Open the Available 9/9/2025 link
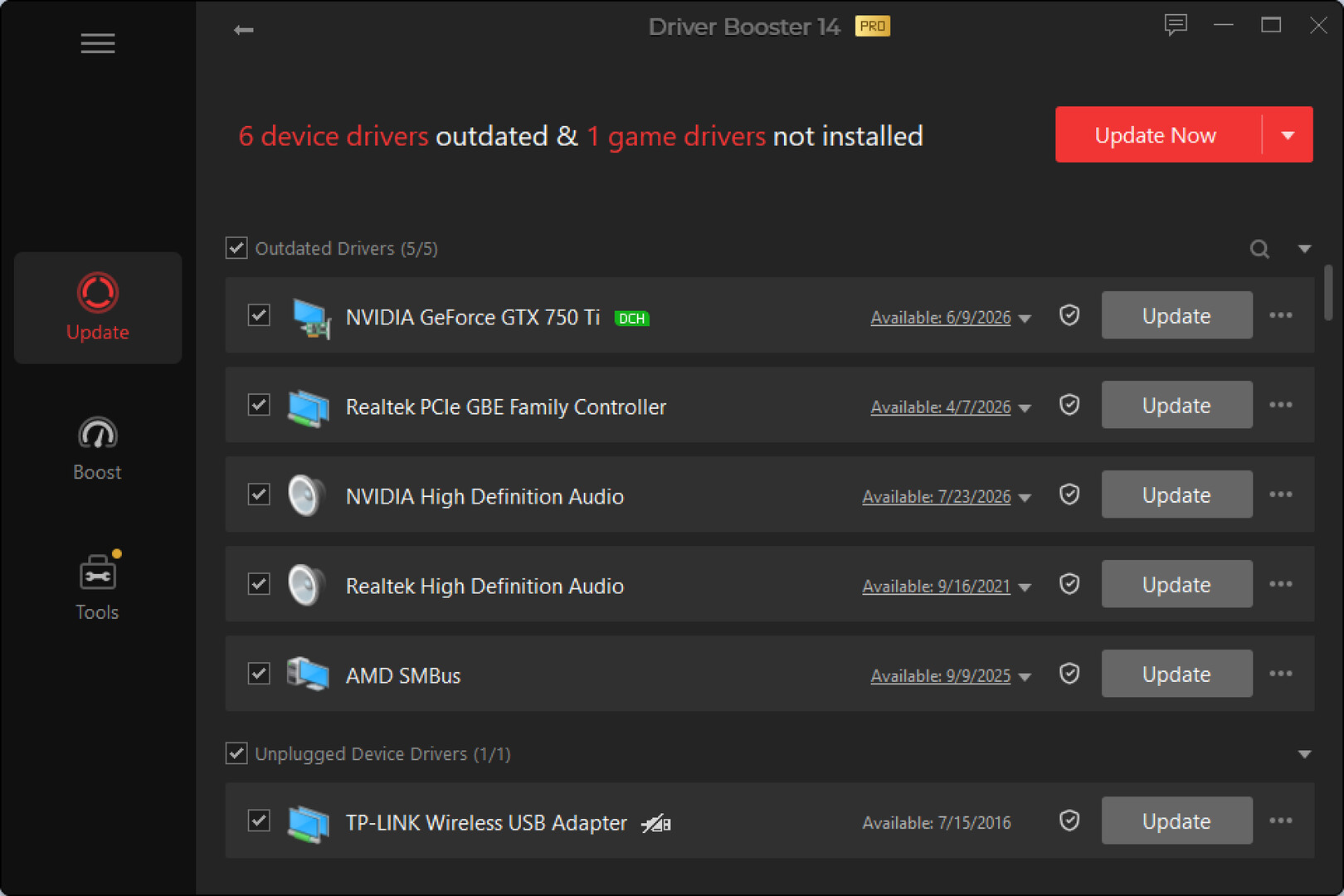The height and width of the screenshot is (896, 1344). point(941,676)
